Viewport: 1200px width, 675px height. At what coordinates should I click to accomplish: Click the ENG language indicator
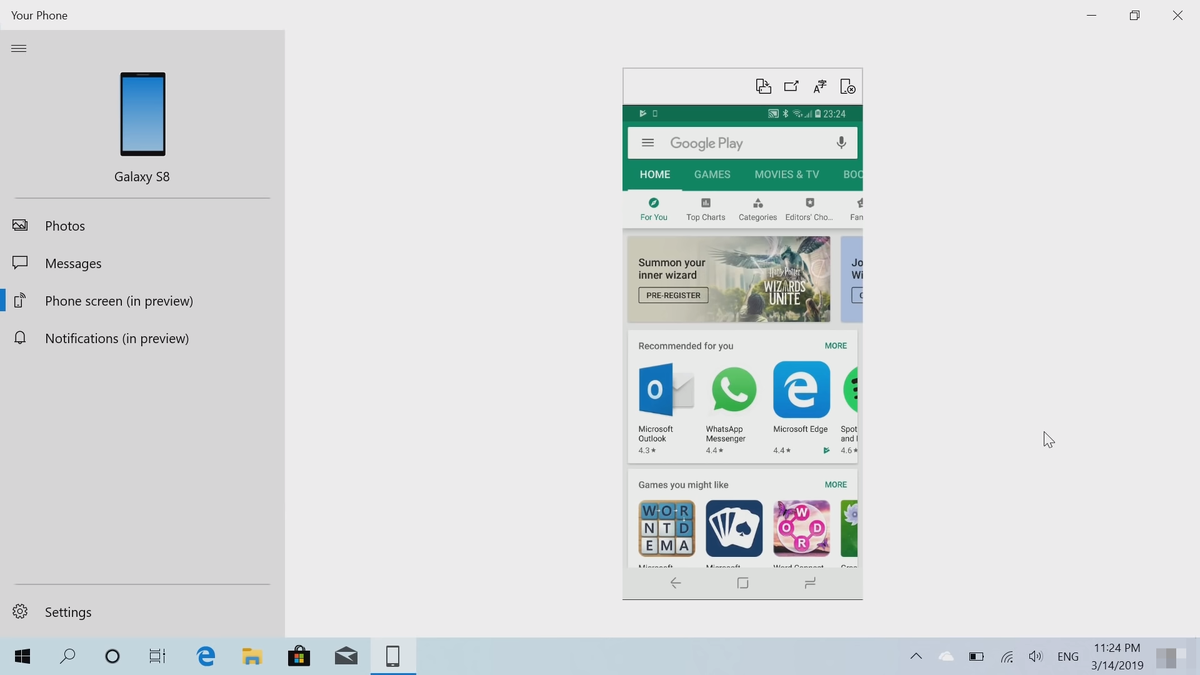pyautogui.click(x=1068, y=656)
